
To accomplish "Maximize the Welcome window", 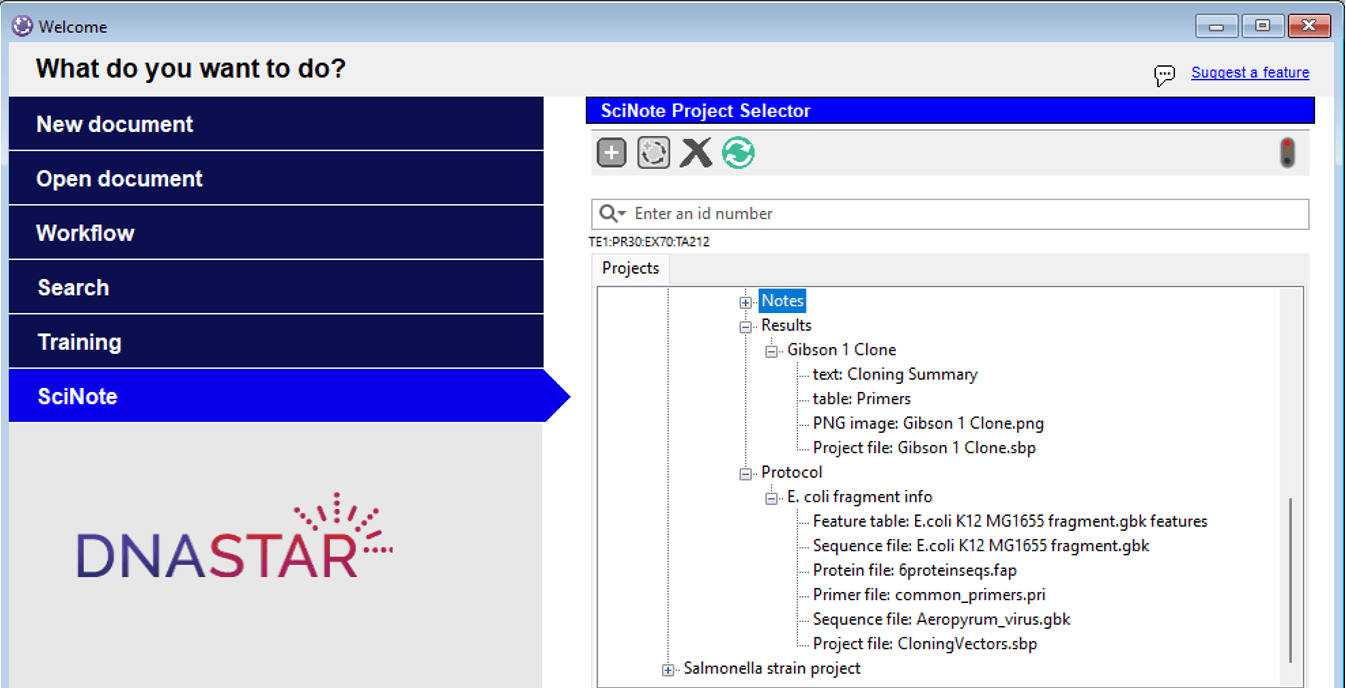I will pyautogui.click(x=1263, y=26).
